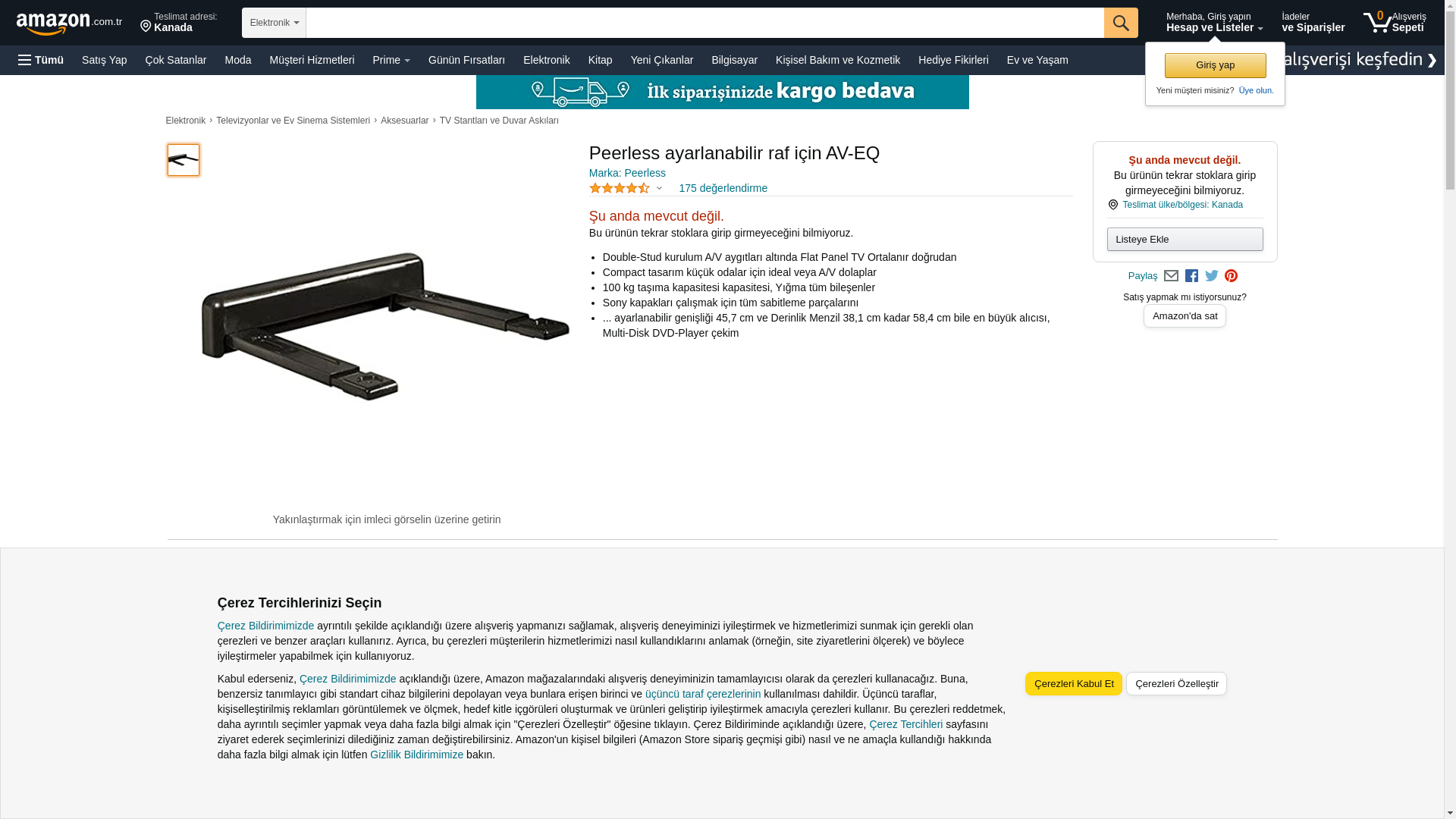
Task: Click the Listeye Ekle button
Action: 1185,239
